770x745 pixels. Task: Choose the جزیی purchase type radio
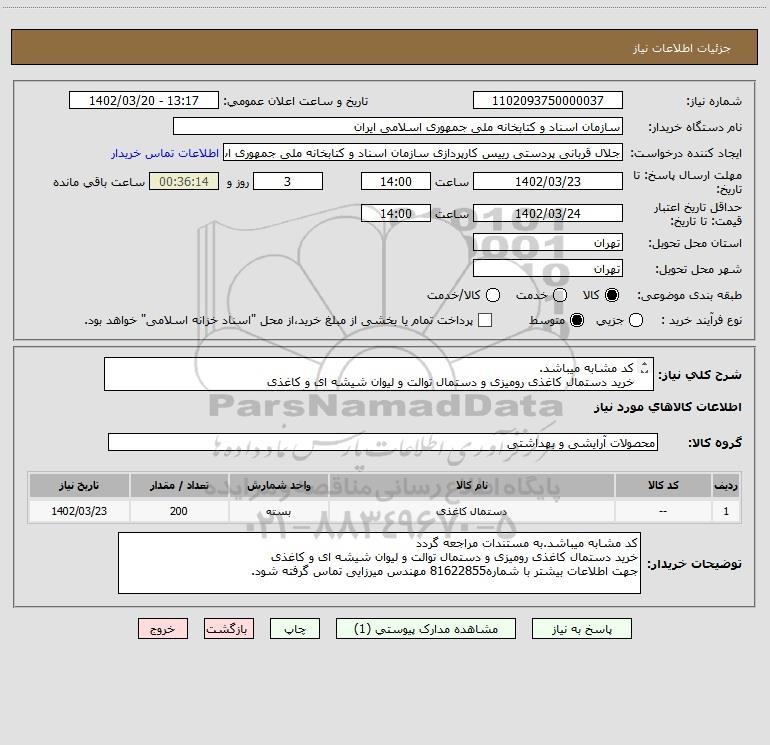(635, 320)
